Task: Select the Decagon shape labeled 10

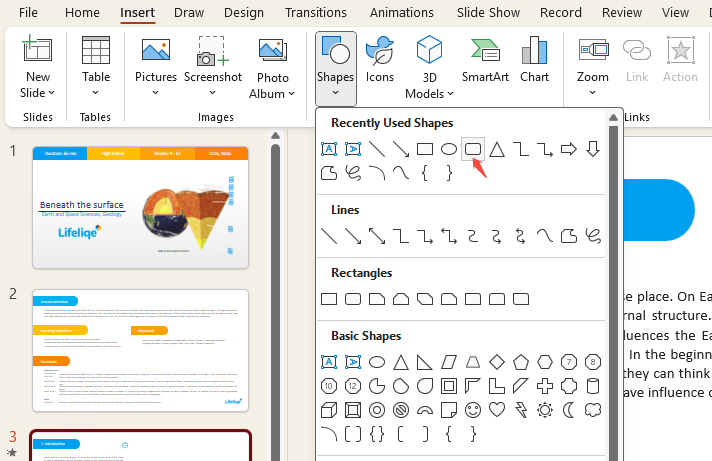Action: tap(329, 386)
